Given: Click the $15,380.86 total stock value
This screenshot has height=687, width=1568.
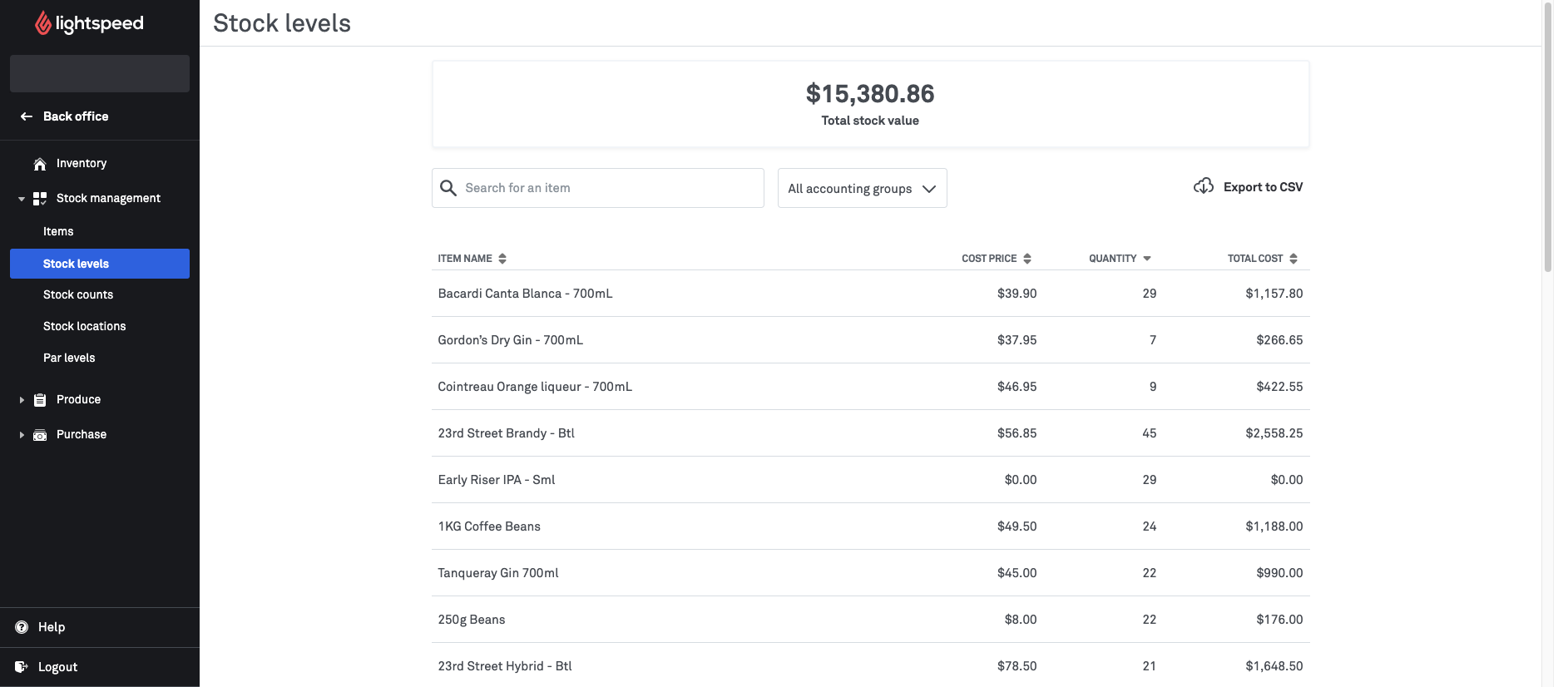Looking at the screenshot, I should [x=870, y=94].
